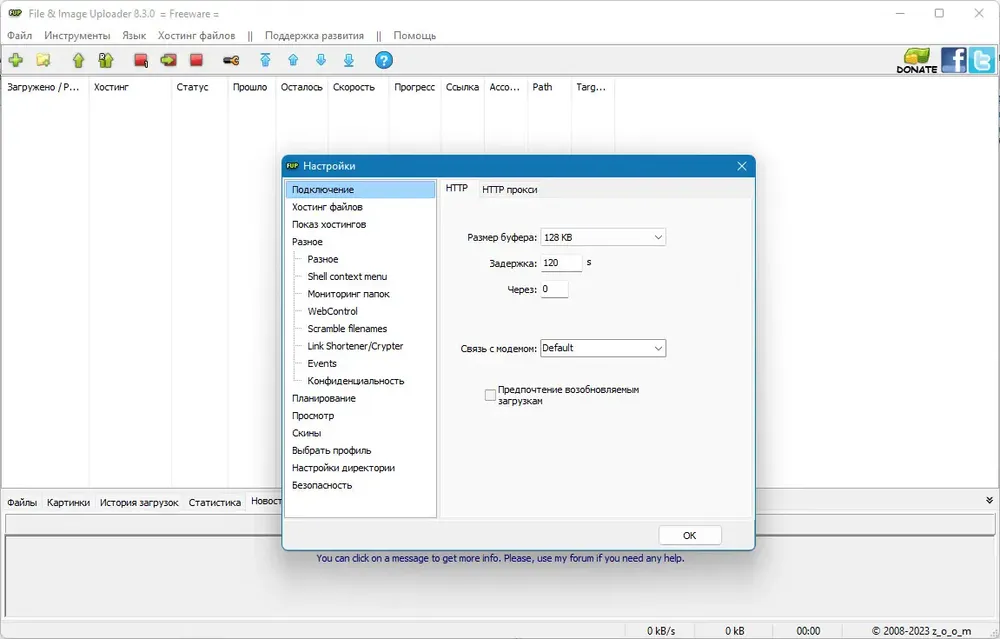Click the red square with green arrow icon
Image resolution: width=1000 pixels, height=639 pixels.
click(168, 60)
